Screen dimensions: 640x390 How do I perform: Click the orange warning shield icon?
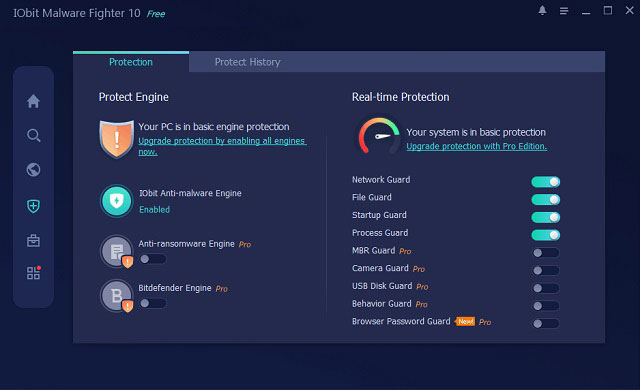pyautogui.click(x=117, y=139)
